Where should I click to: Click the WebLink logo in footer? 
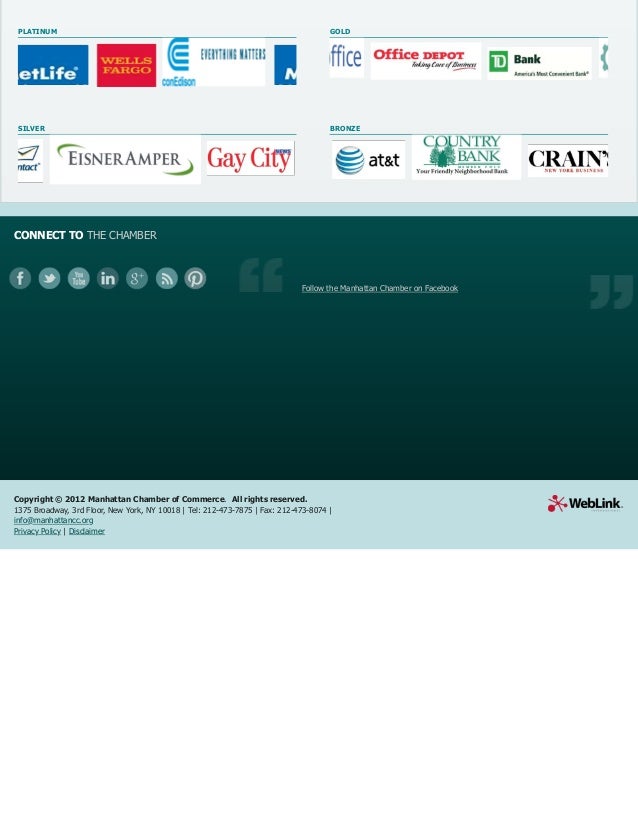pos(585,503)
